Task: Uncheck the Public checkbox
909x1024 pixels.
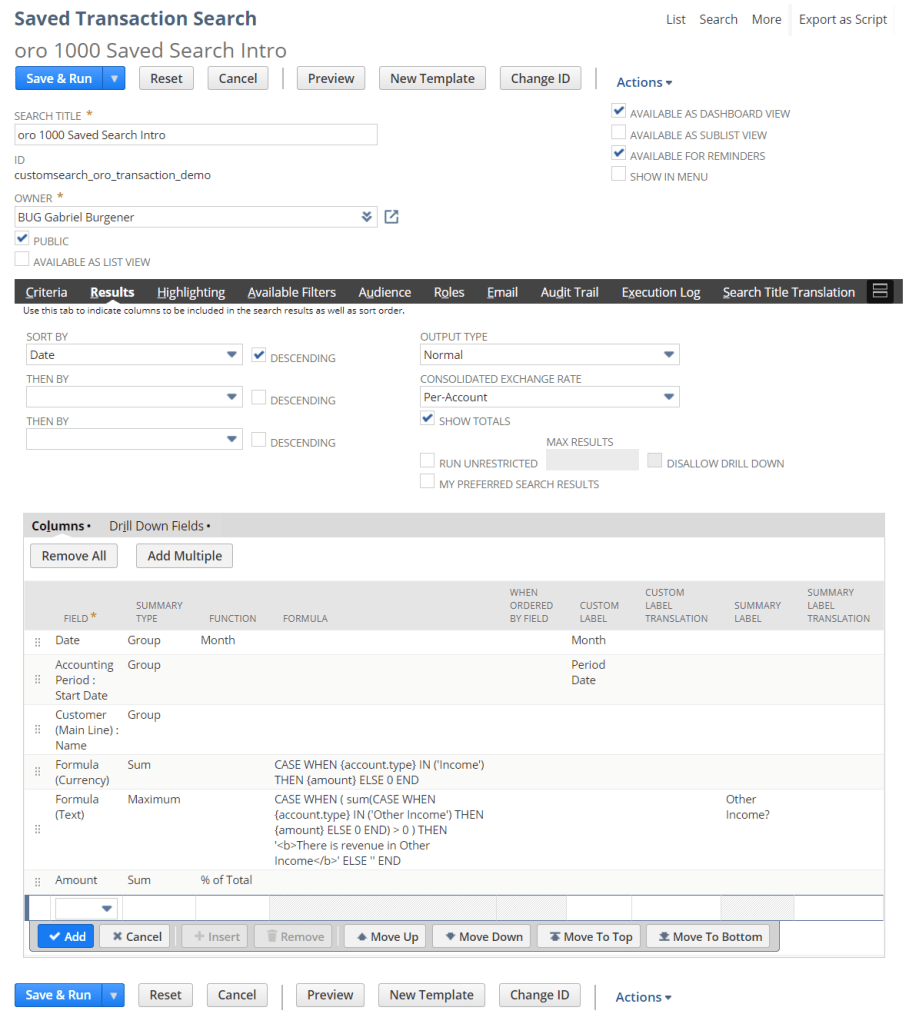Action: pos(22,238)
